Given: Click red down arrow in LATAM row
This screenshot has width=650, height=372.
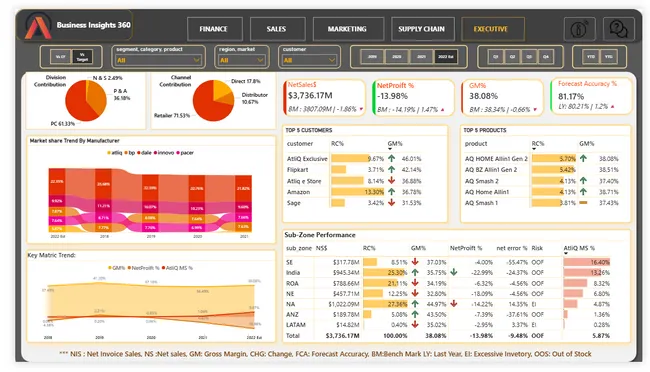Looking at the screenshot, I should [415, 325].
